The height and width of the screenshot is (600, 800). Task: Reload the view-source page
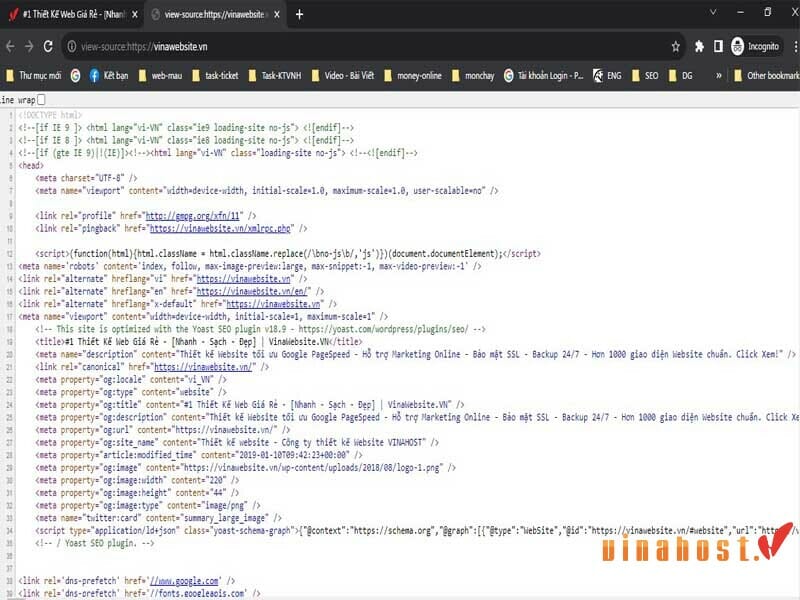tap(48, 46)
